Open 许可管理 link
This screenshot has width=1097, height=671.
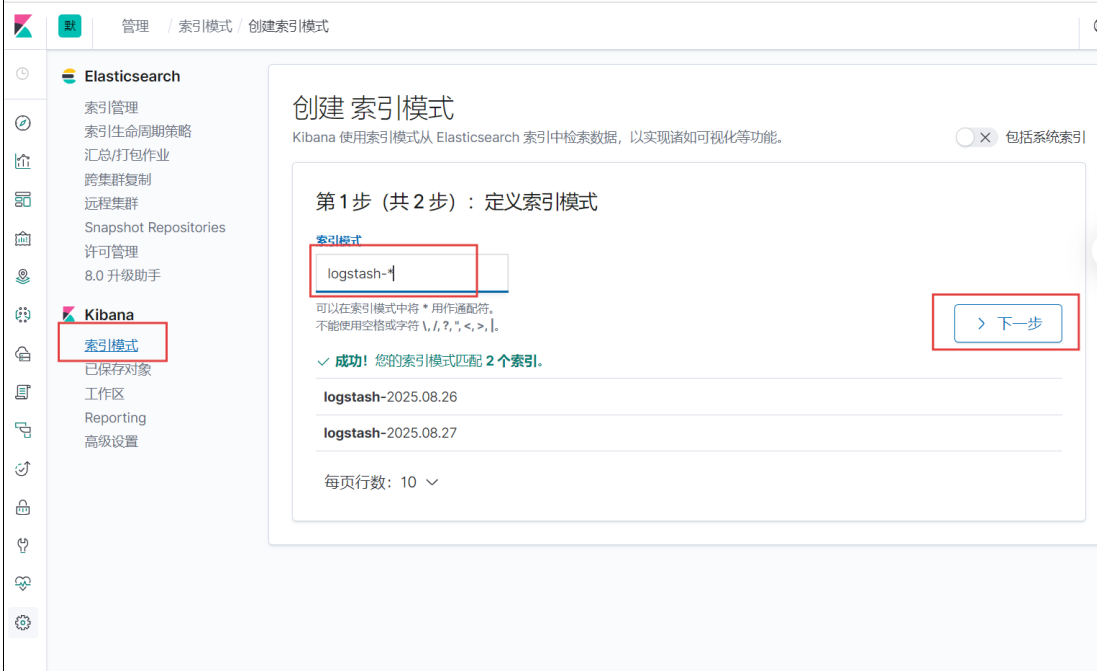coord(111,252)
